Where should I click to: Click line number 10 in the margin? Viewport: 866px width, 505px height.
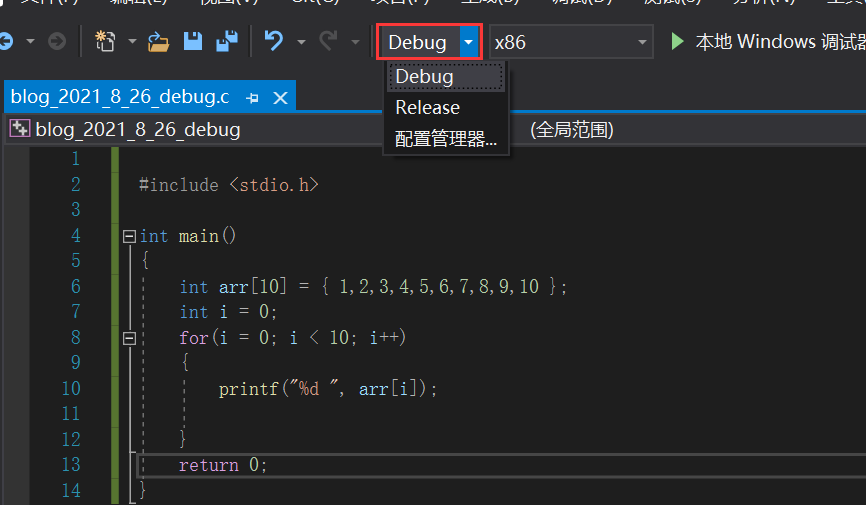click(71, 388)
